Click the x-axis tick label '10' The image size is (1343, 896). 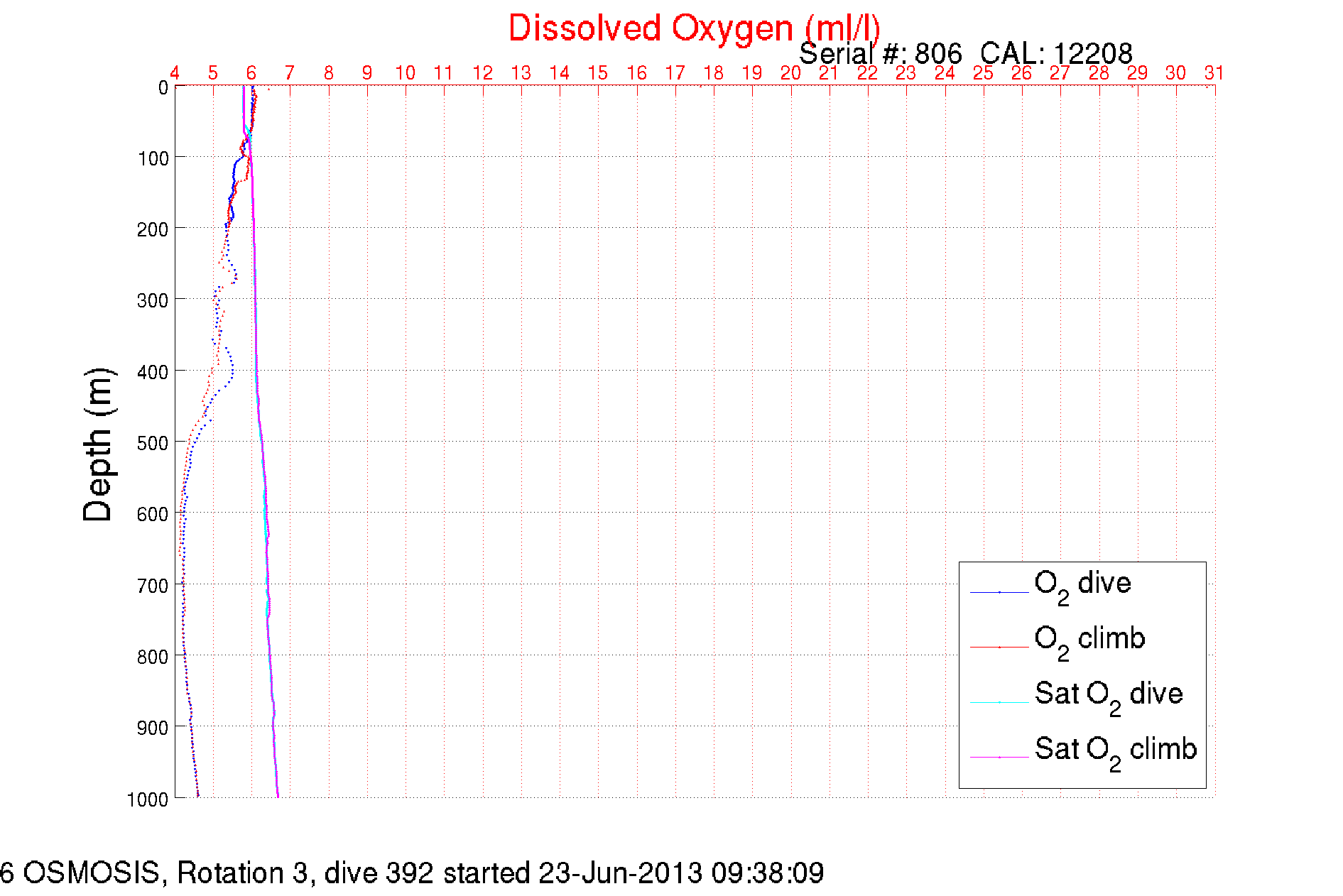click(405, 73)
